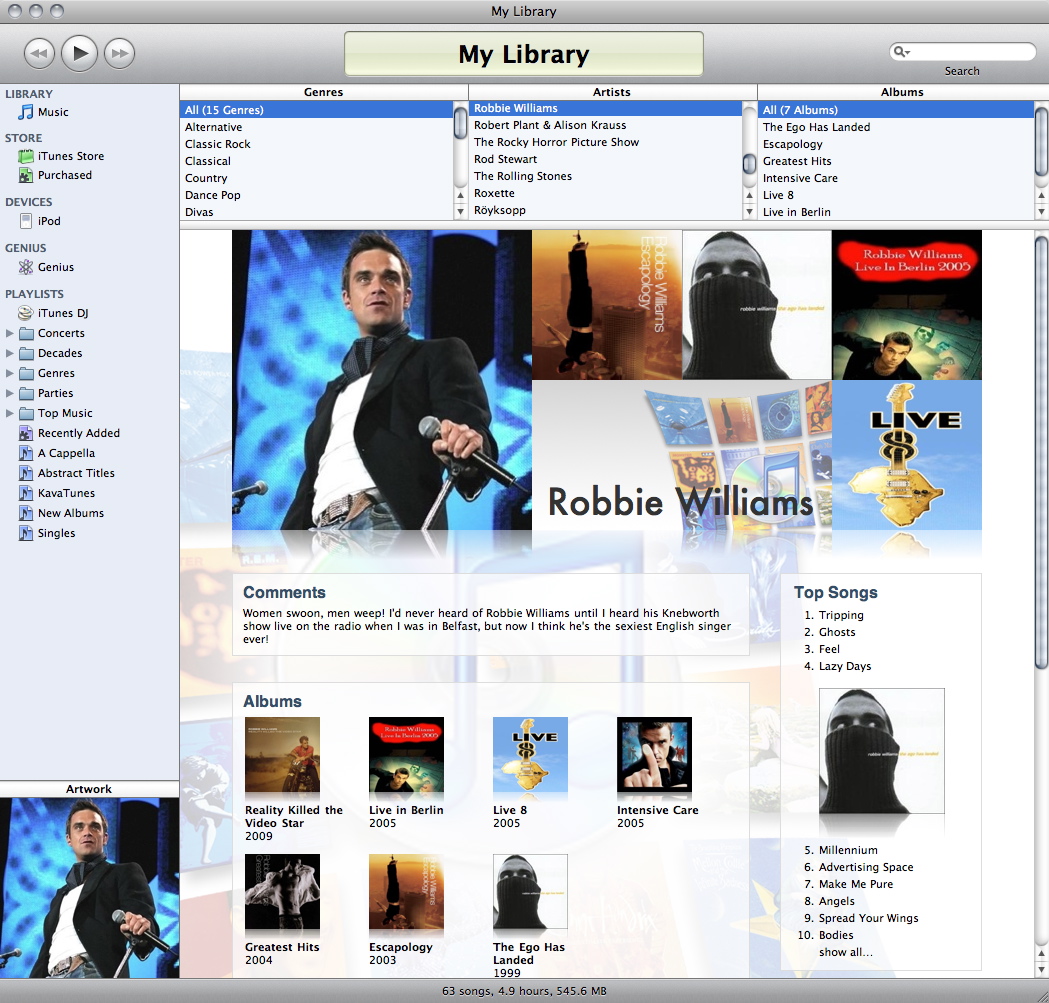
Task: Select the iTunes DJ playlist icon
Action: pos(25,312)
